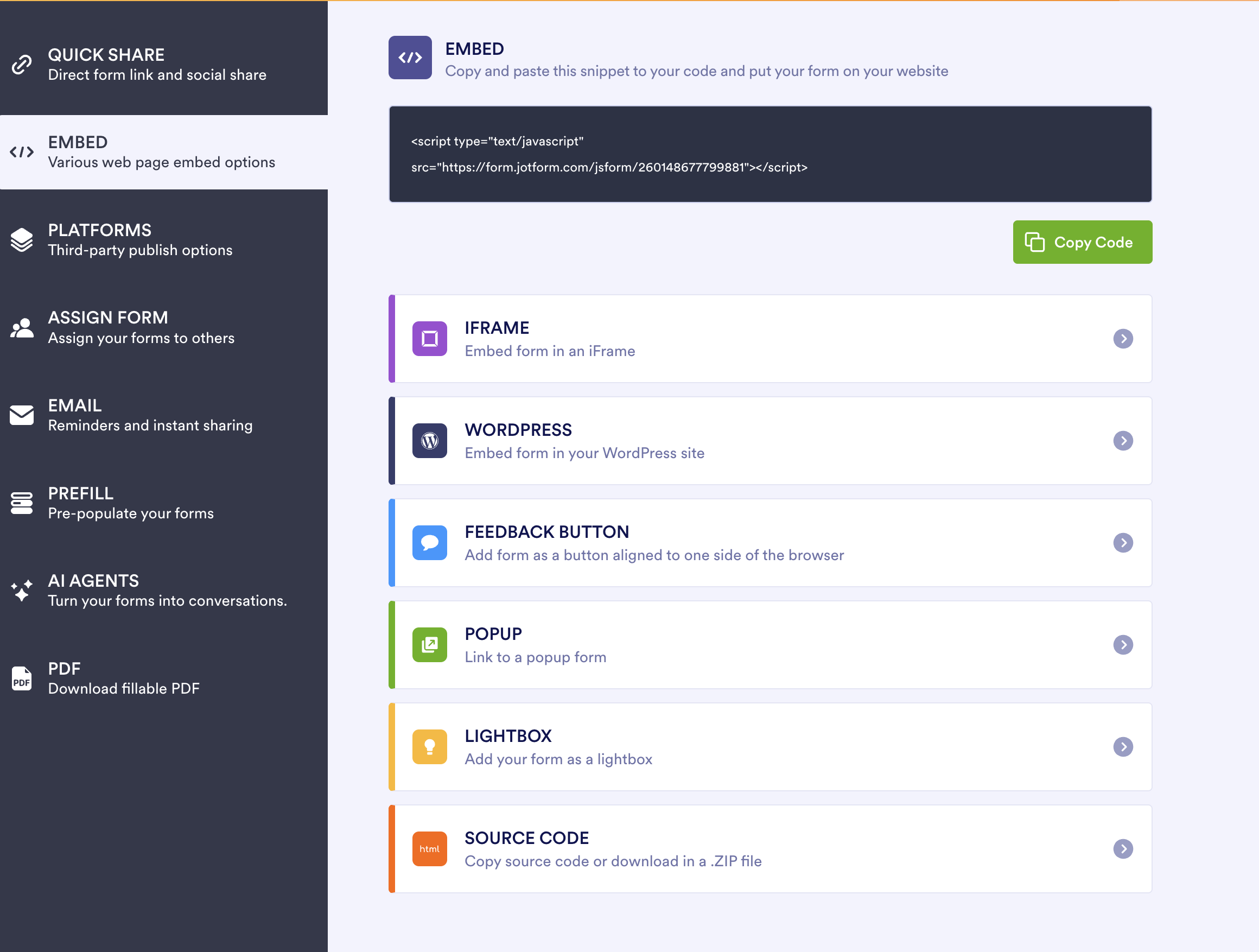Click the 'script type="text/javascript"' code line

tap(497, 141)
